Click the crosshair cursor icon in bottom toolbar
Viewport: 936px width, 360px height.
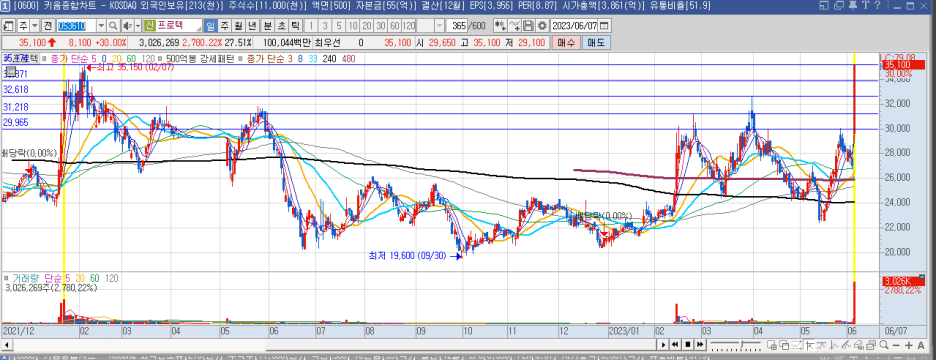[809, 344]
